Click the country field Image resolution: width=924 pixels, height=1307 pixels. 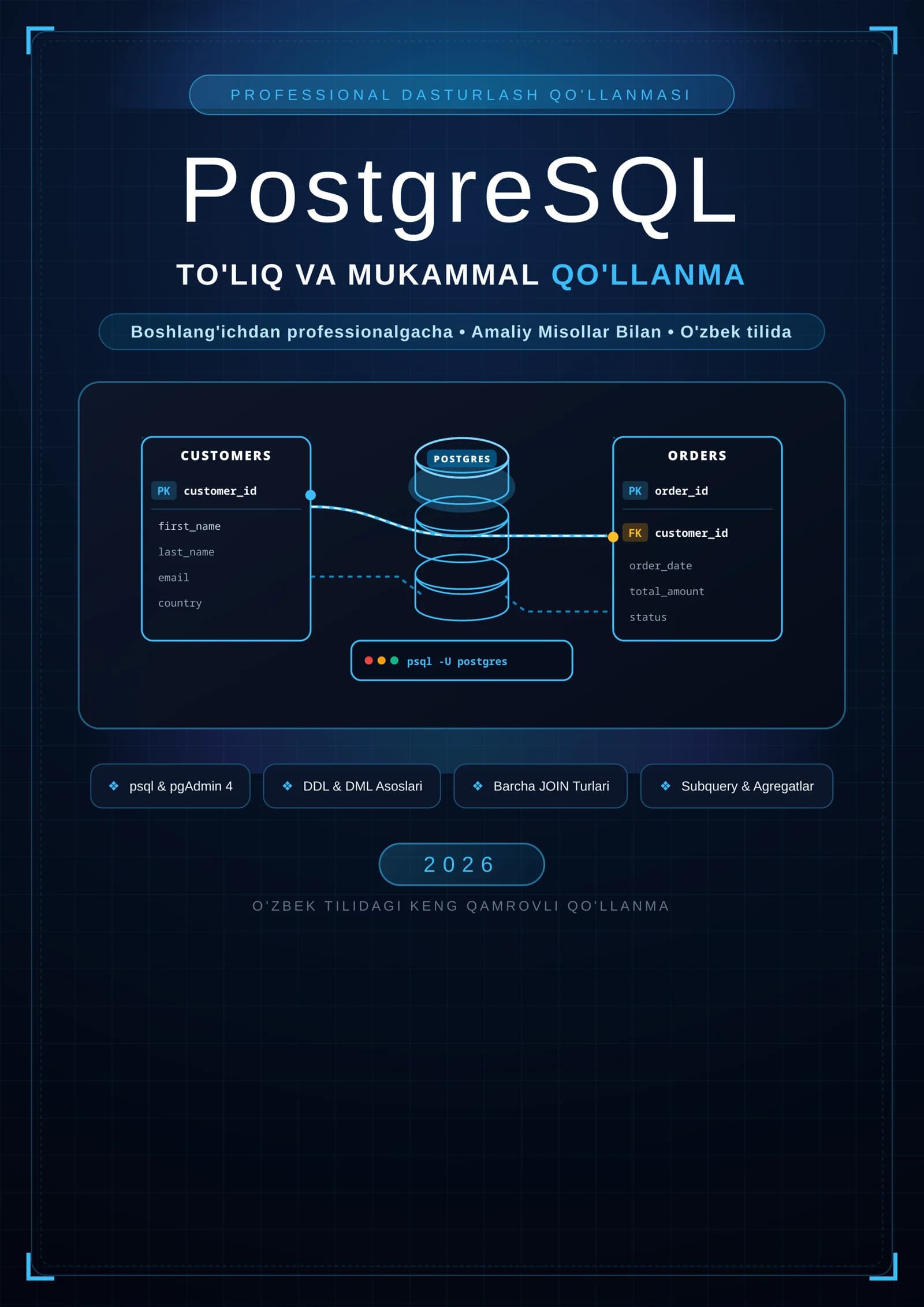[180, 603]
